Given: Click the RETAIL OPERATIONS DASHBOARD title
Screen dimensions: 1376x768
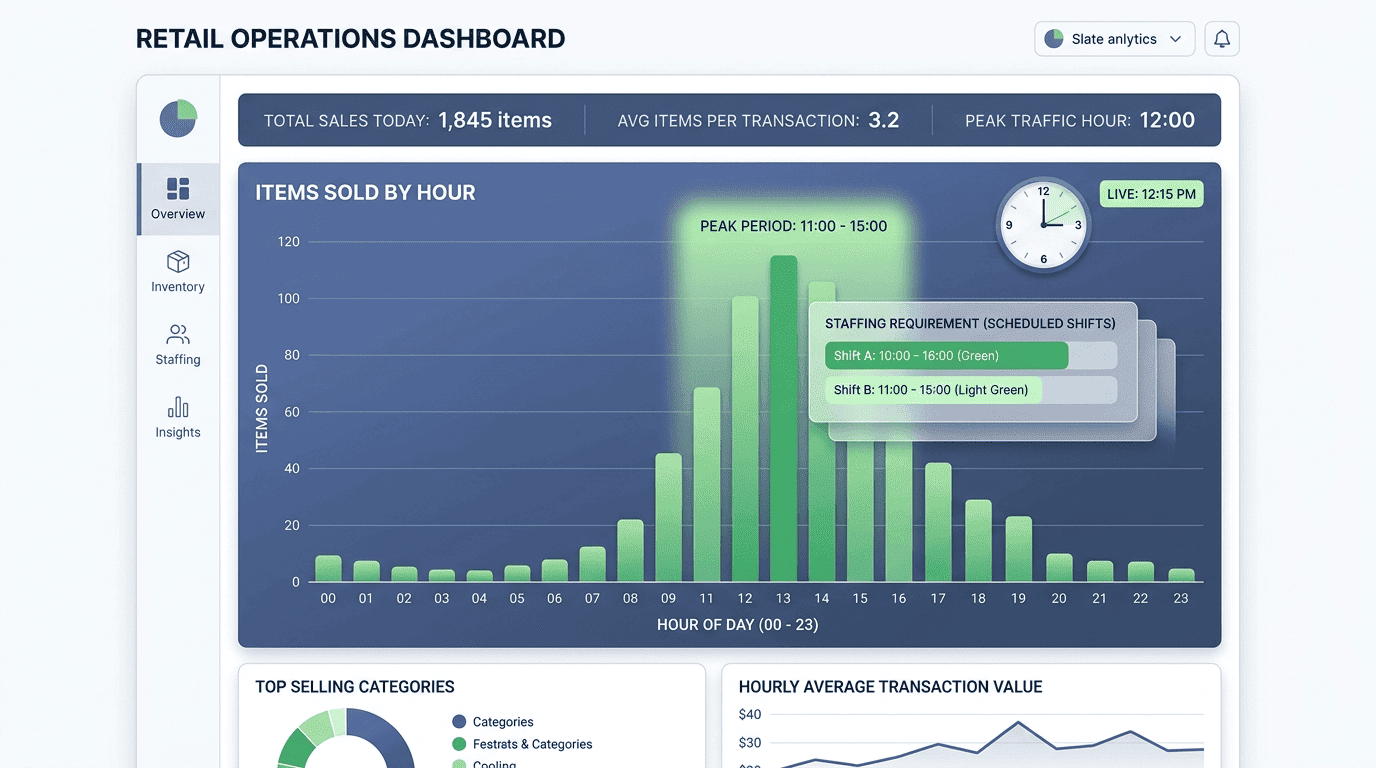Looking at the screenshot, I should (350, 39).
